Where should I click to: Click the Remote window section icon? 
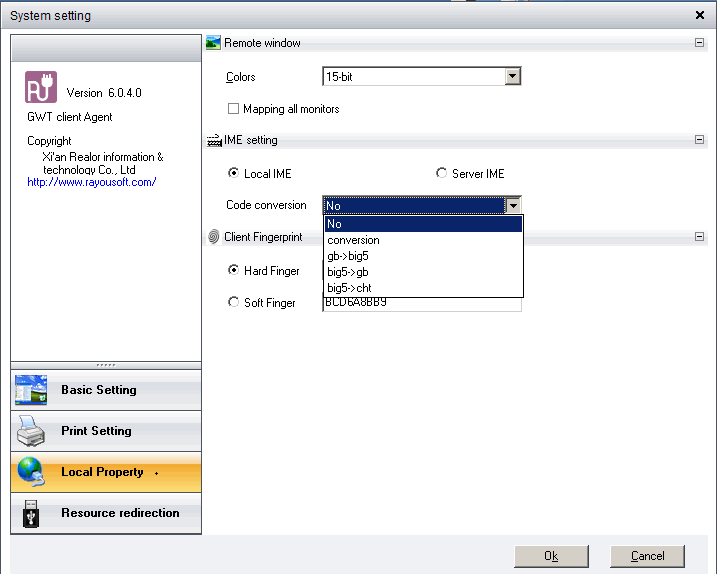213,43
